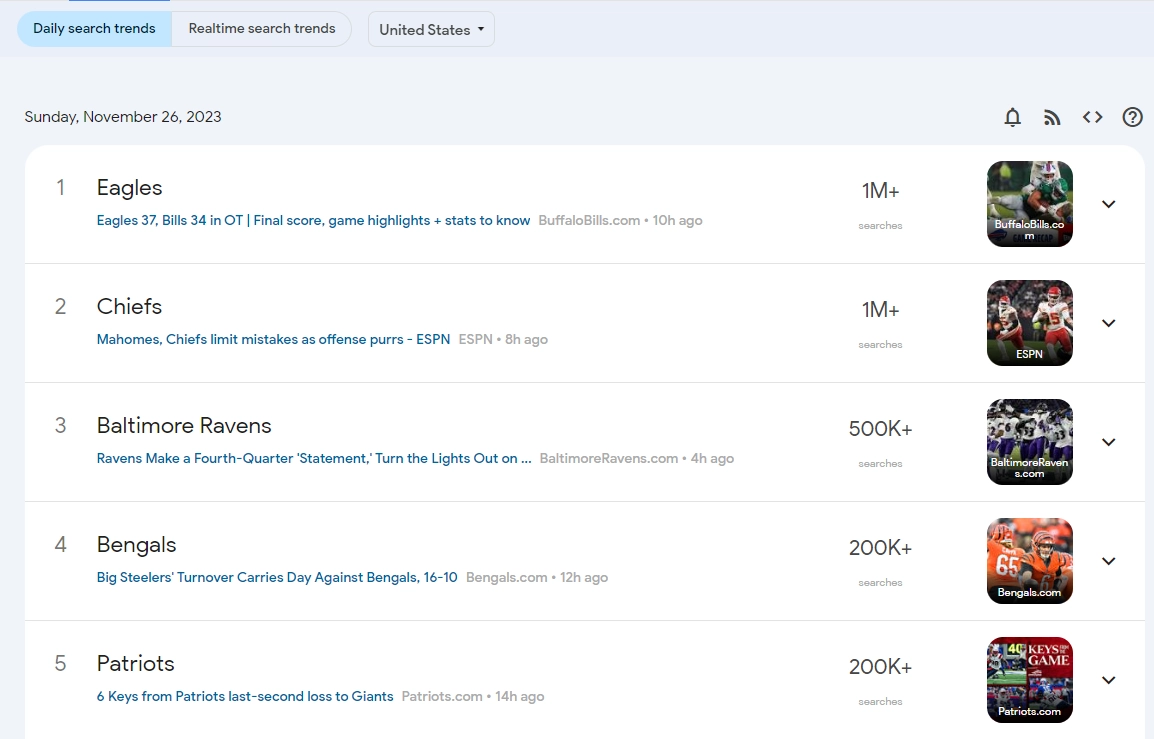Expand the Patriots trend row

[x=1108, y=680]
